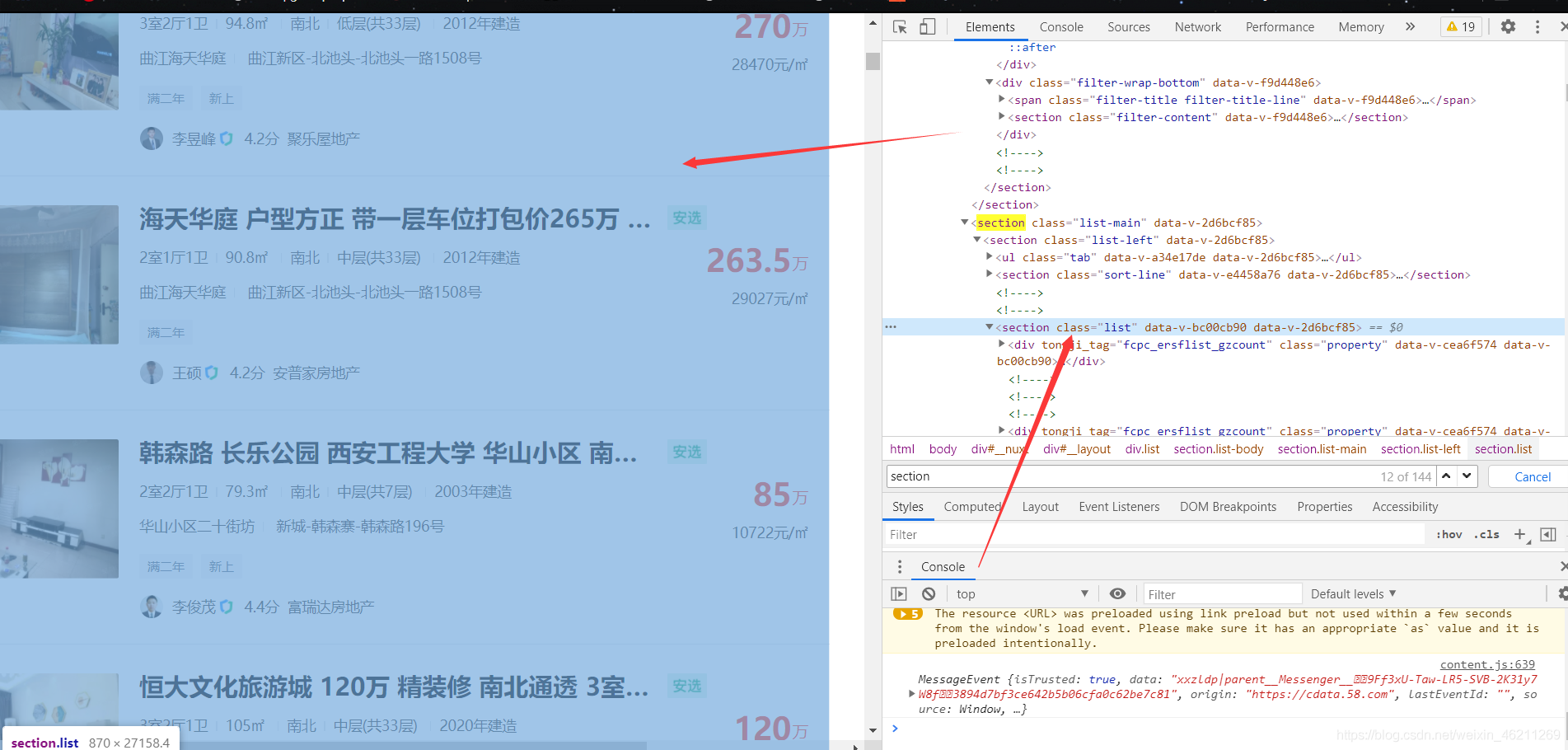The image size is (1568, 750).
Task: Switch to the Computed pane
Action: 972,507
